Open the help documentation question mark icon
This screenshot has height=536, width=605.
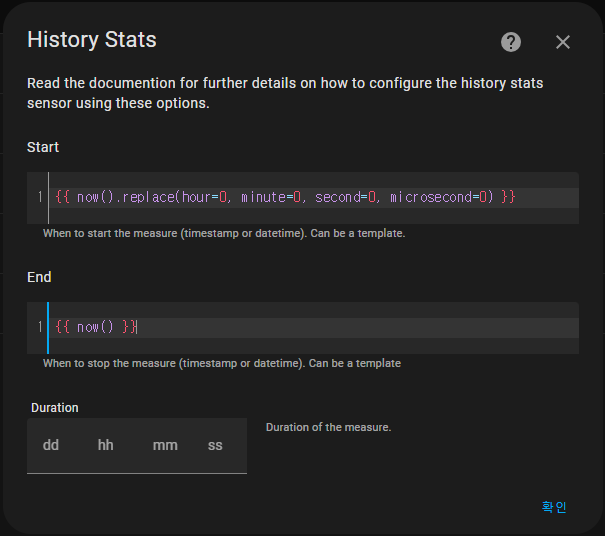point(511,42)
